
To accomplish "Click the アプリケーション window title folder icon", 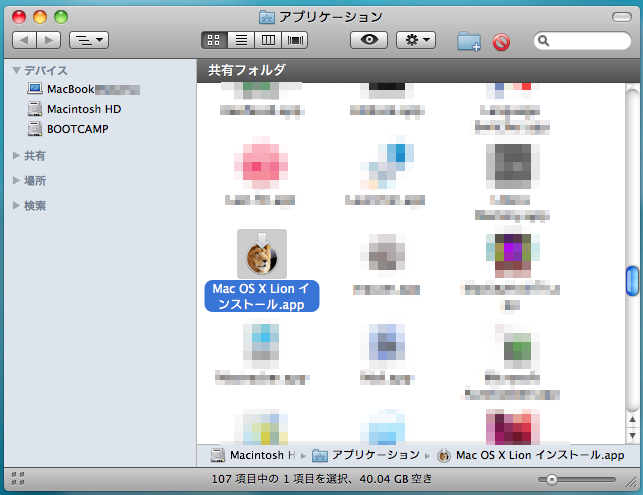I will click(267, 17).
